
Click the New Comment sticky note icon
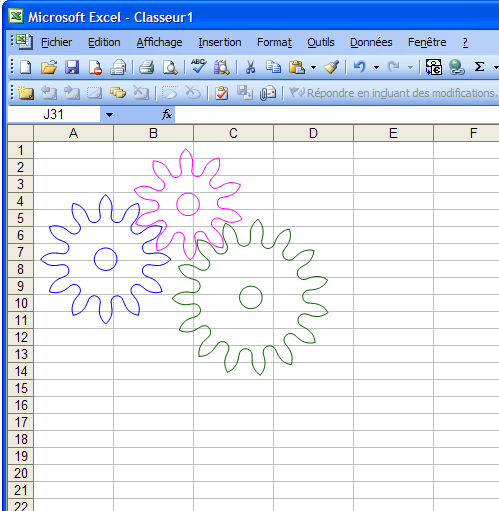point(26,93)
